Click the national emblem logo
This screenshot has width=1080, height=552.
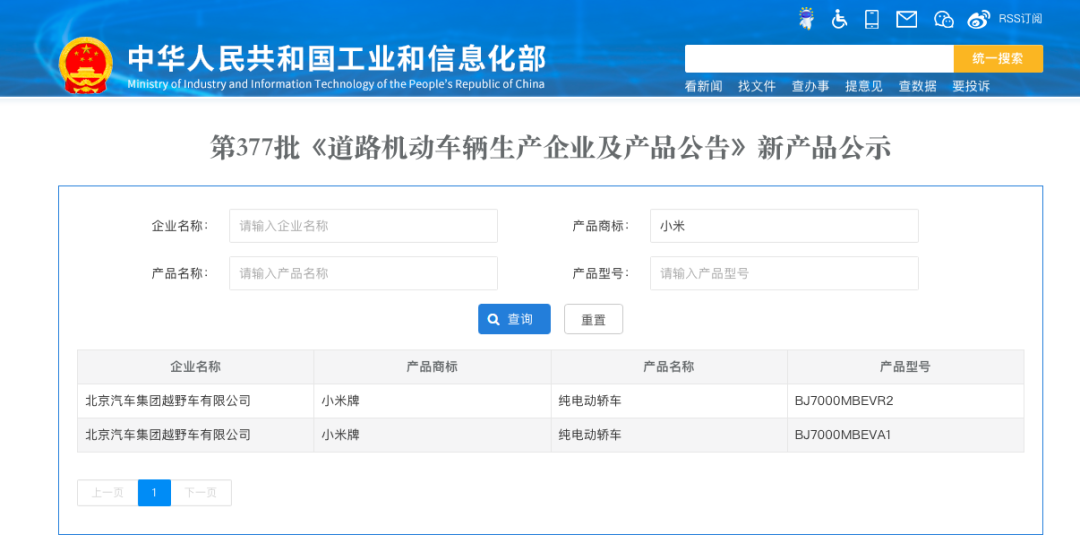[x=86, y=65]
